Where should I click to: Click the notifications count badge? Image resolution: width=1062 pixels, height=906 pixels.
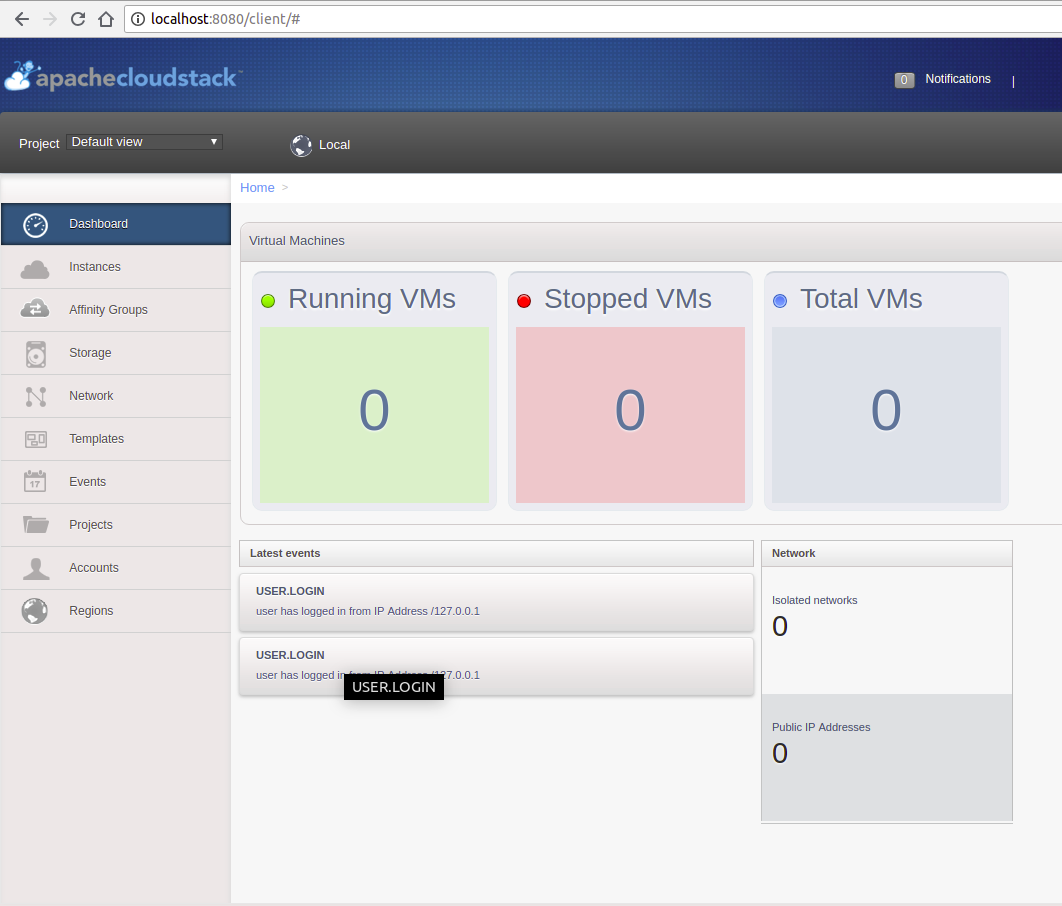coord(904,80)
